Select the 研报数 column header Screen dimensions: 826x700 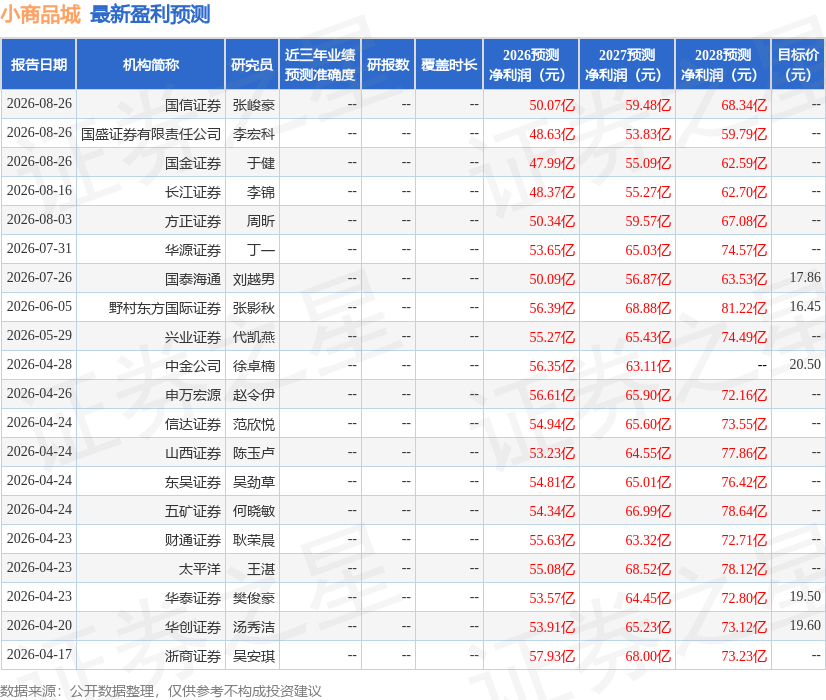coord(388,64)
